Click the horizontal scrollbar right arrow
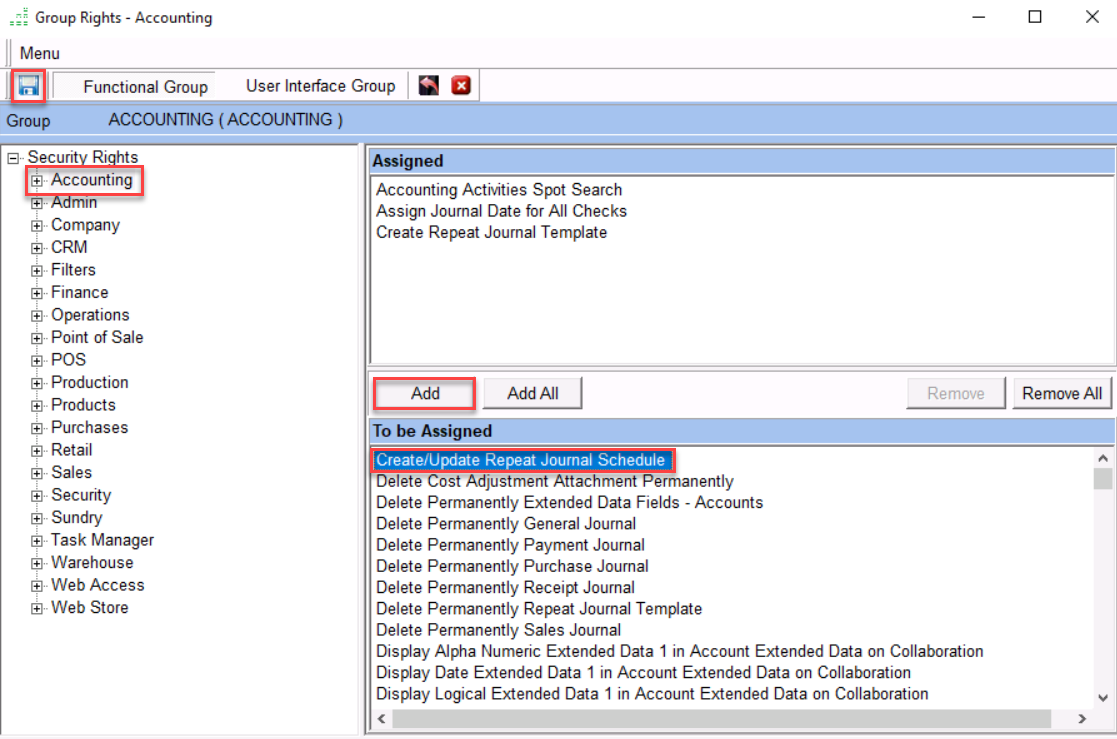This screenshot has width=1117, height=739. 1081,719
